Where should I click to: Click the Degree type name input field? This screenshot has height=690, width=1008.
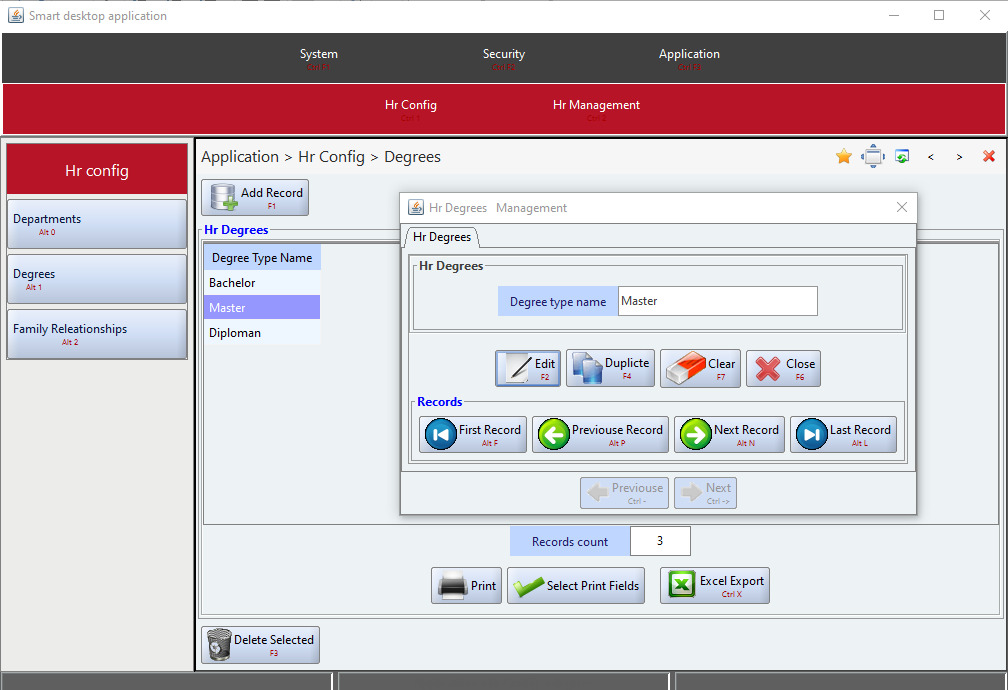pyautogui.click(x=717, y=301)
